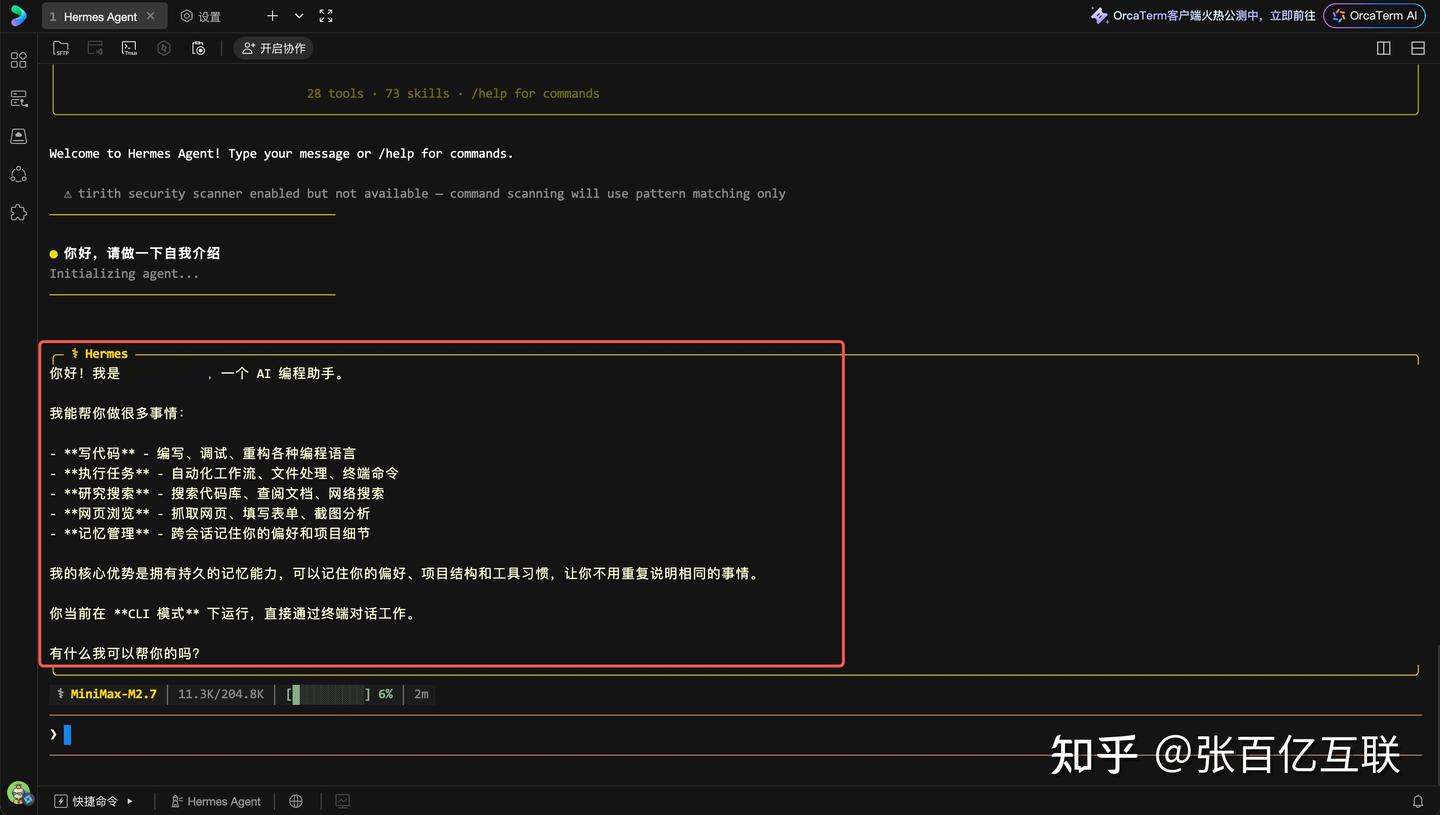Click the 开启协作 collaboration button
The width and height of the screenshot is (1440, 815).
click(x=273, y=47)
